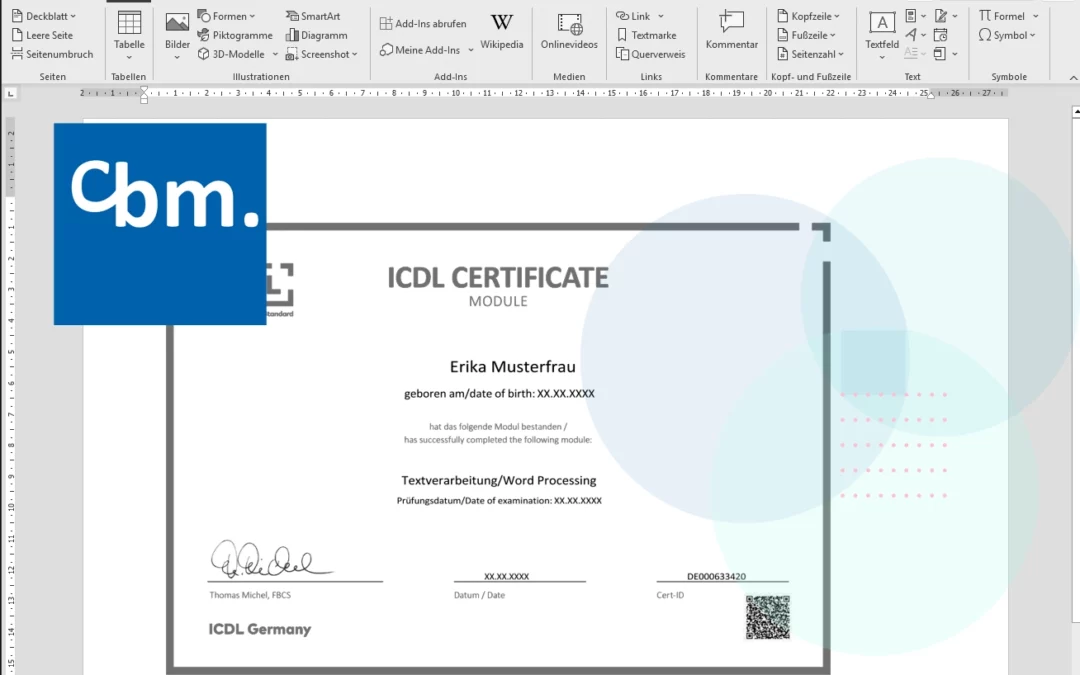Insert a Querverweis cross-reference
This screenshot has width=1080, height=675.
tap(650, 54)
